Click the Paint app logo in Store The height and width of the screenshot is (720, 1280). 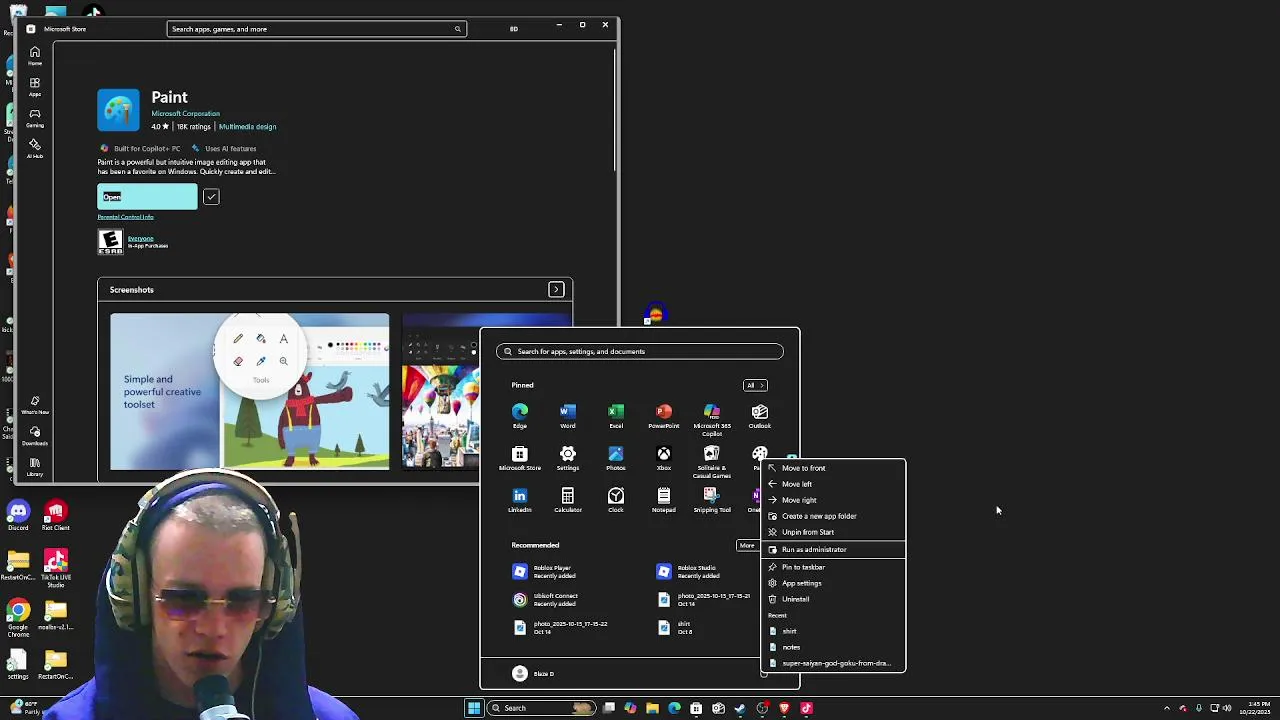pyautogui.click(x=118, y=110)
